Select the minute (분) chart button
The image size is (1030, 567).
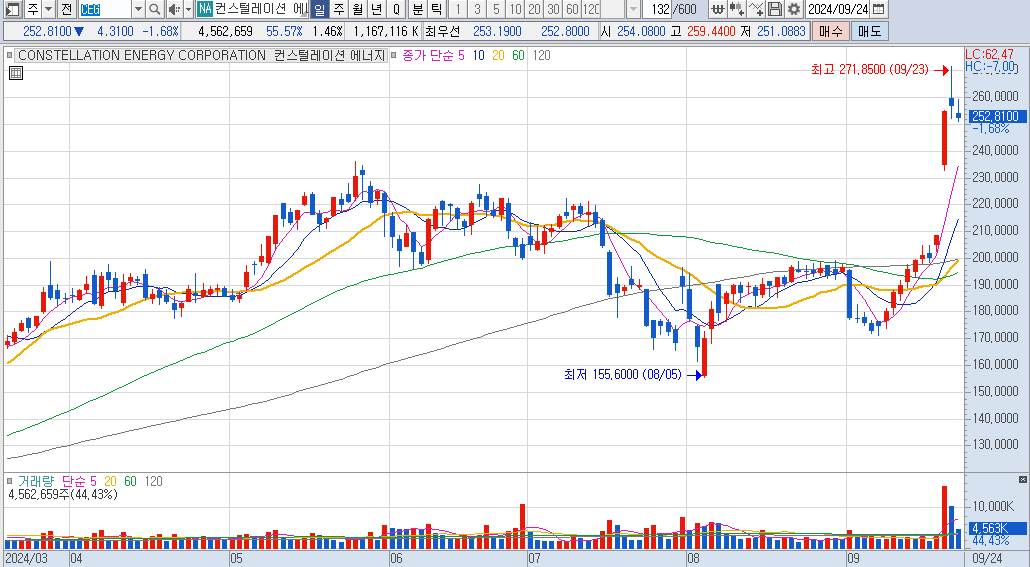(418, 9)
